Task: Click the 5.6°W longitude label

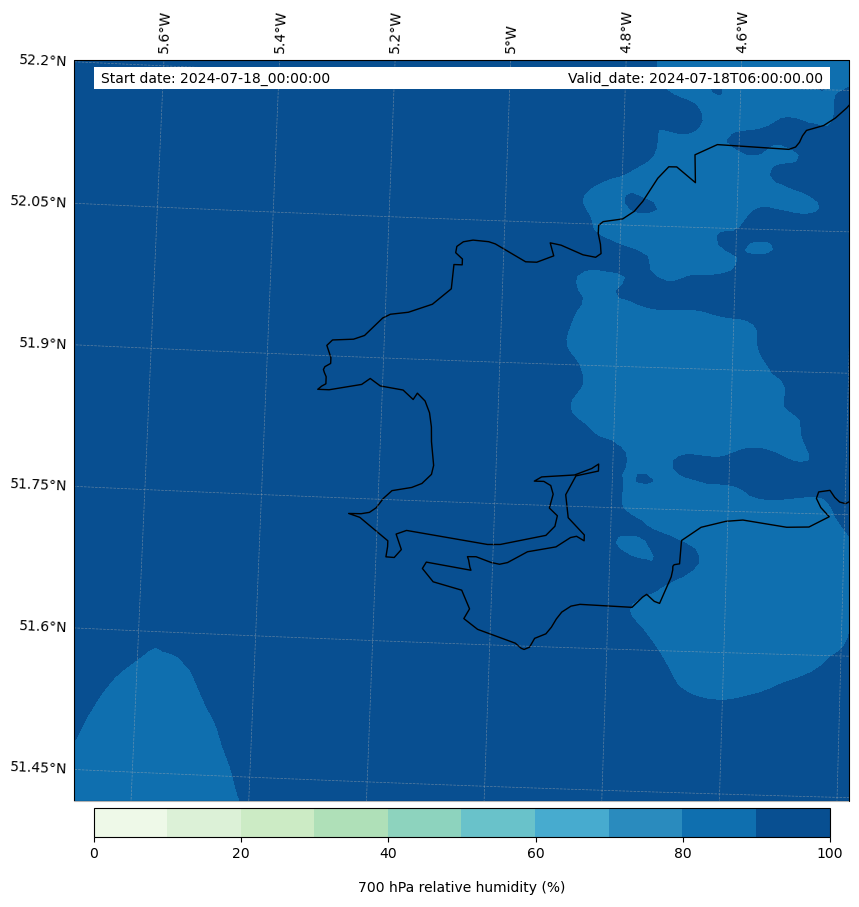Action: tap(164, 34)
